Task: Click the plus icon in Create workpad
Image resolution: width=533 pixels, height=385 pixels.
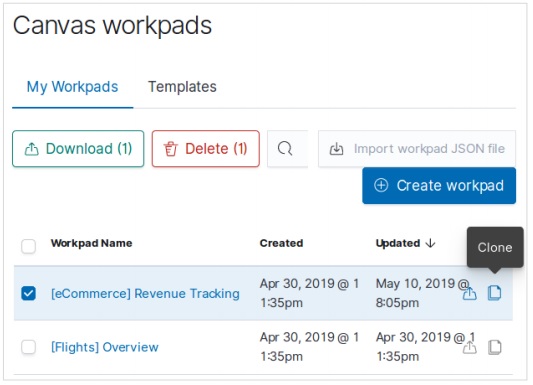Action: click(x=381, y=186)
